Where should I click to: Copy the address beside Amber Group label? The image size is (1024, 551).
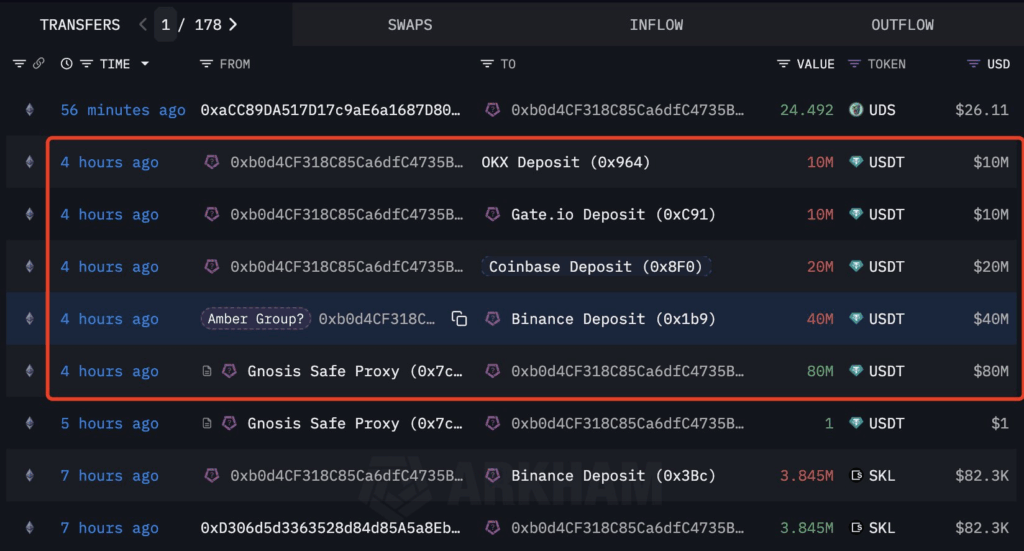pos(459,319)
